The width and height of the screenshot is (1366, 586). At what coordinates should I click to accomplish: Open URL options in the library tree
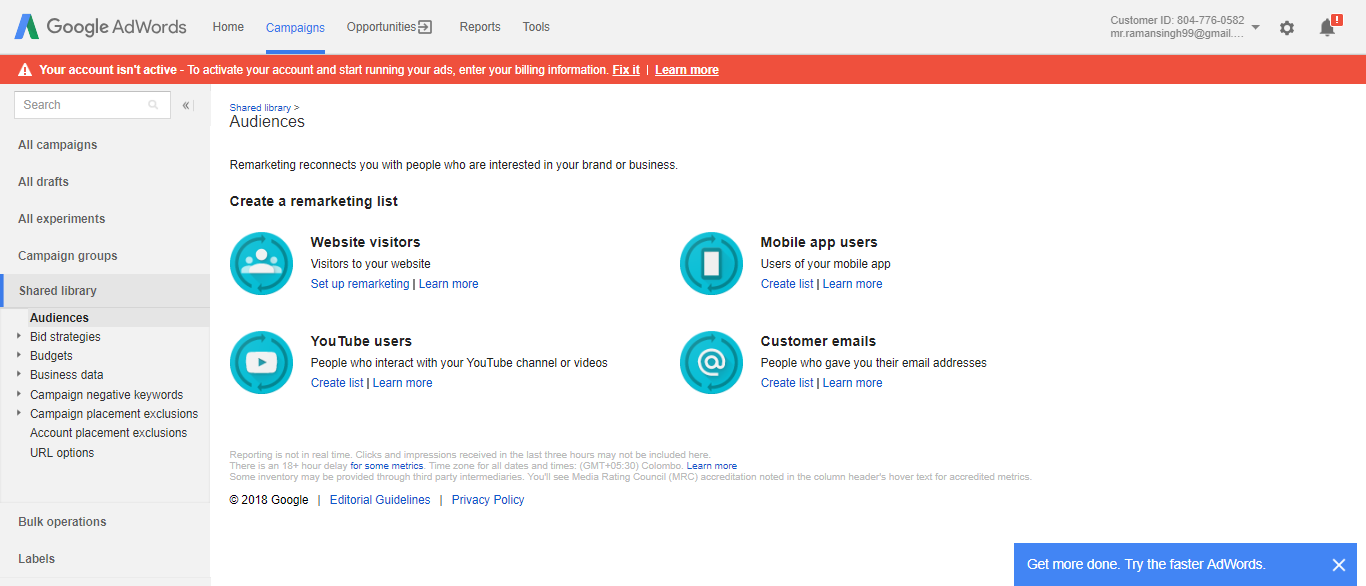click(62, 453)
